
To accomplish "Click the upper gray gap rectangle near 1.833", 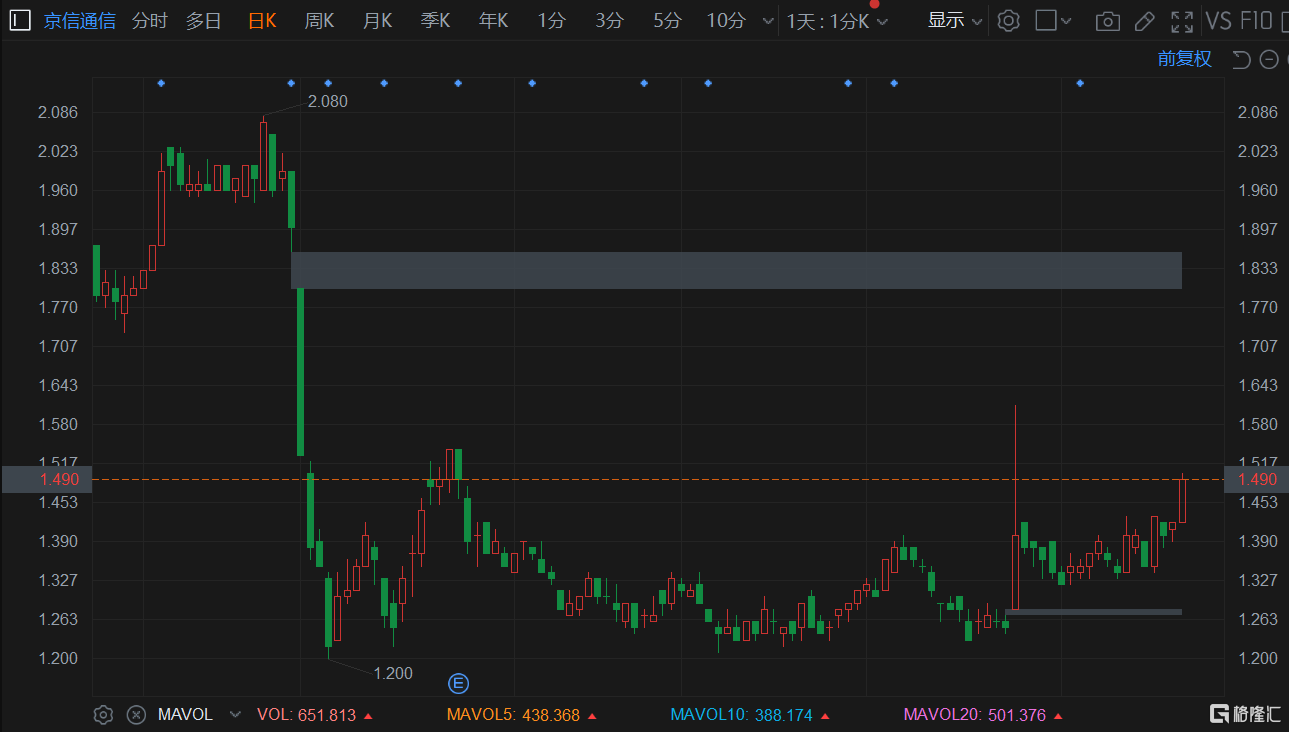I will (x=736, y=270).
